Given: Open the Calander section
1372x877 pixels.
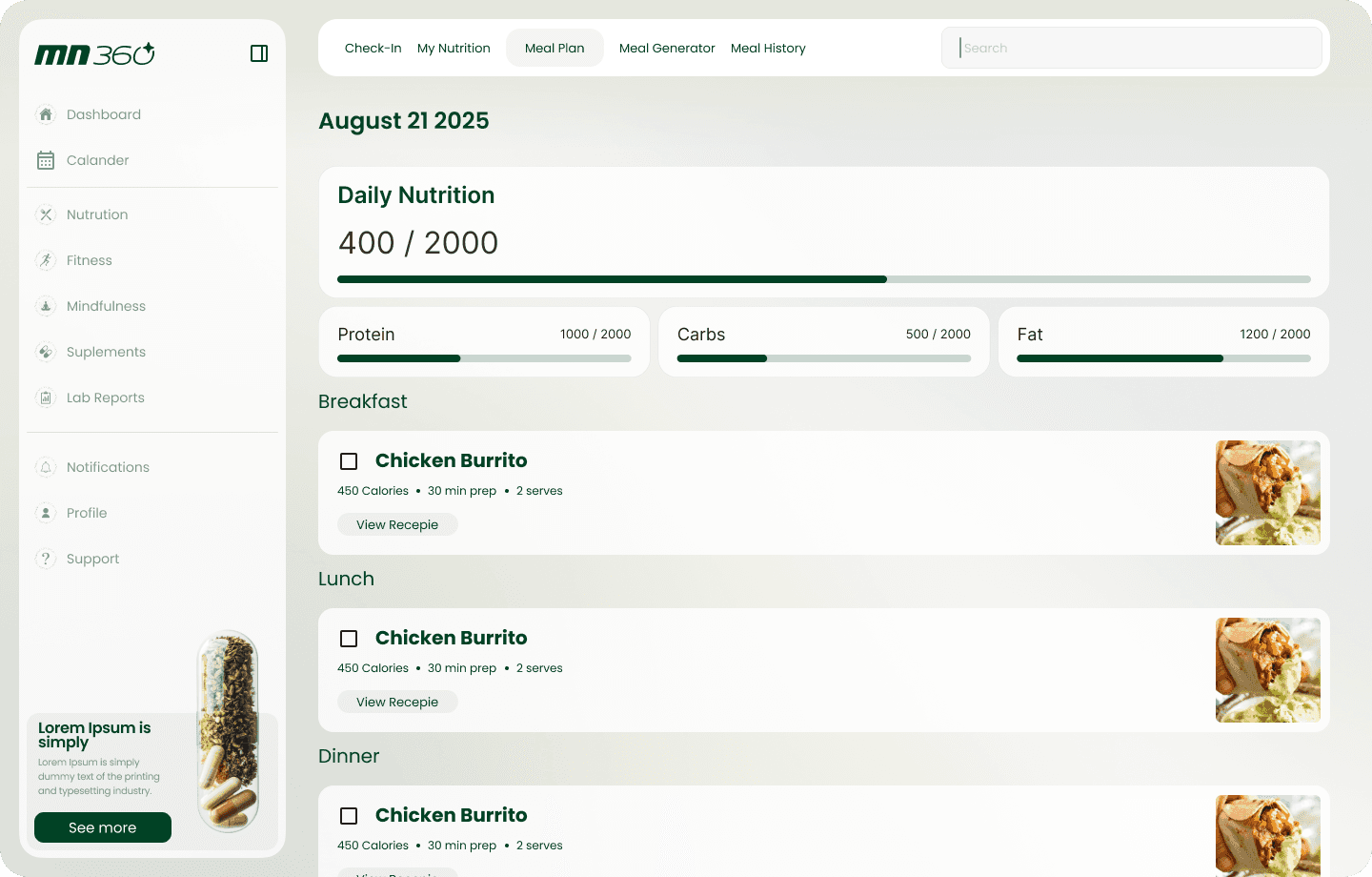Looking at the screenshot, I should click(x=98, y=160).
